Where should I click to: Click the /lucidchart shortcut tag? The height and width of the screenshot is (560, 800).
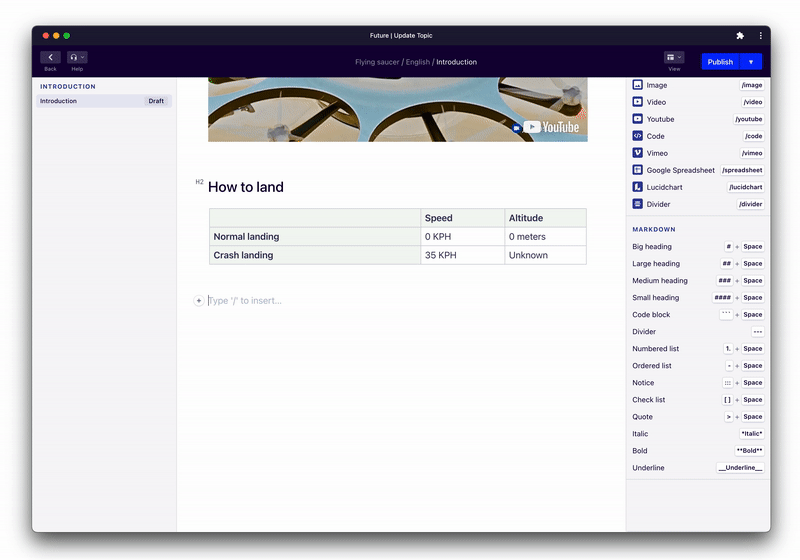(745, 187)
